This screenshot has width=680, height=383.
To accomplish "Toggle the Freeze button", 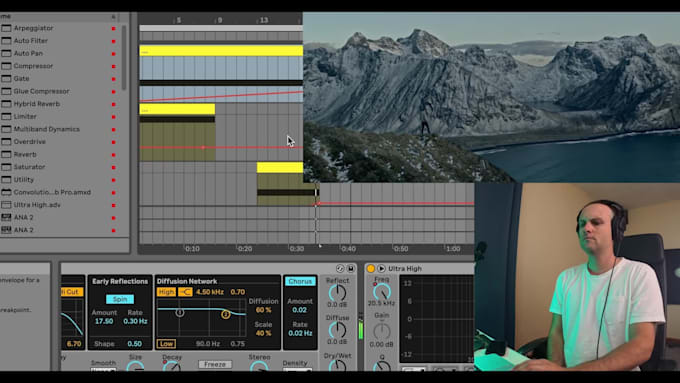I will tap(215, 364).
